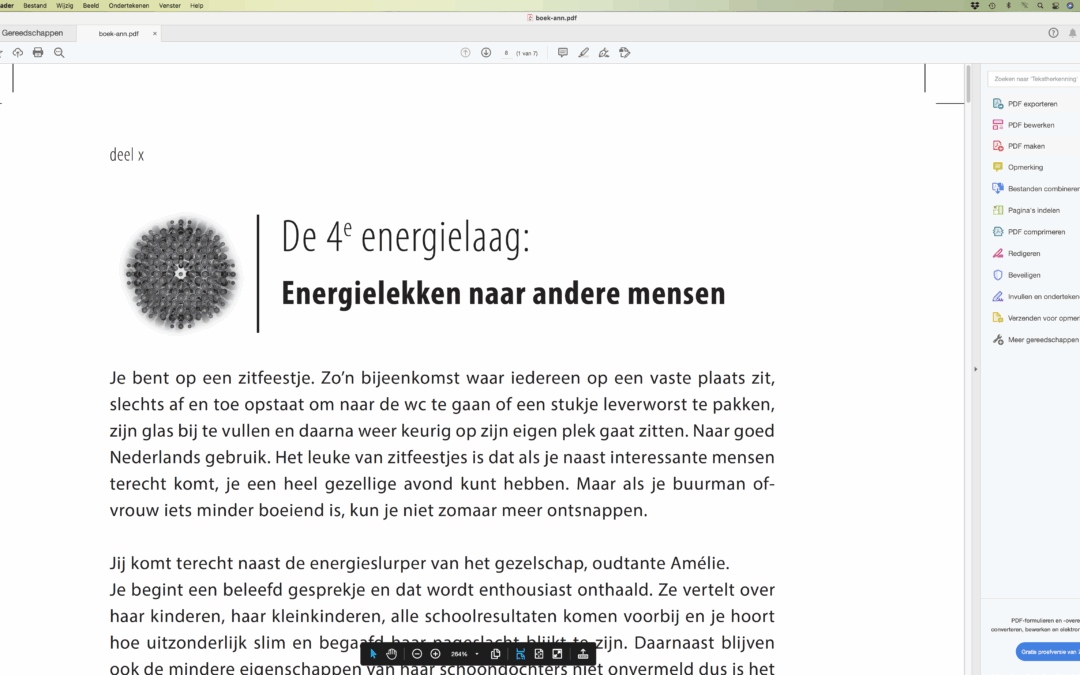Click the page display copy icon
The image size is (1080, 675).
(495, 654)
